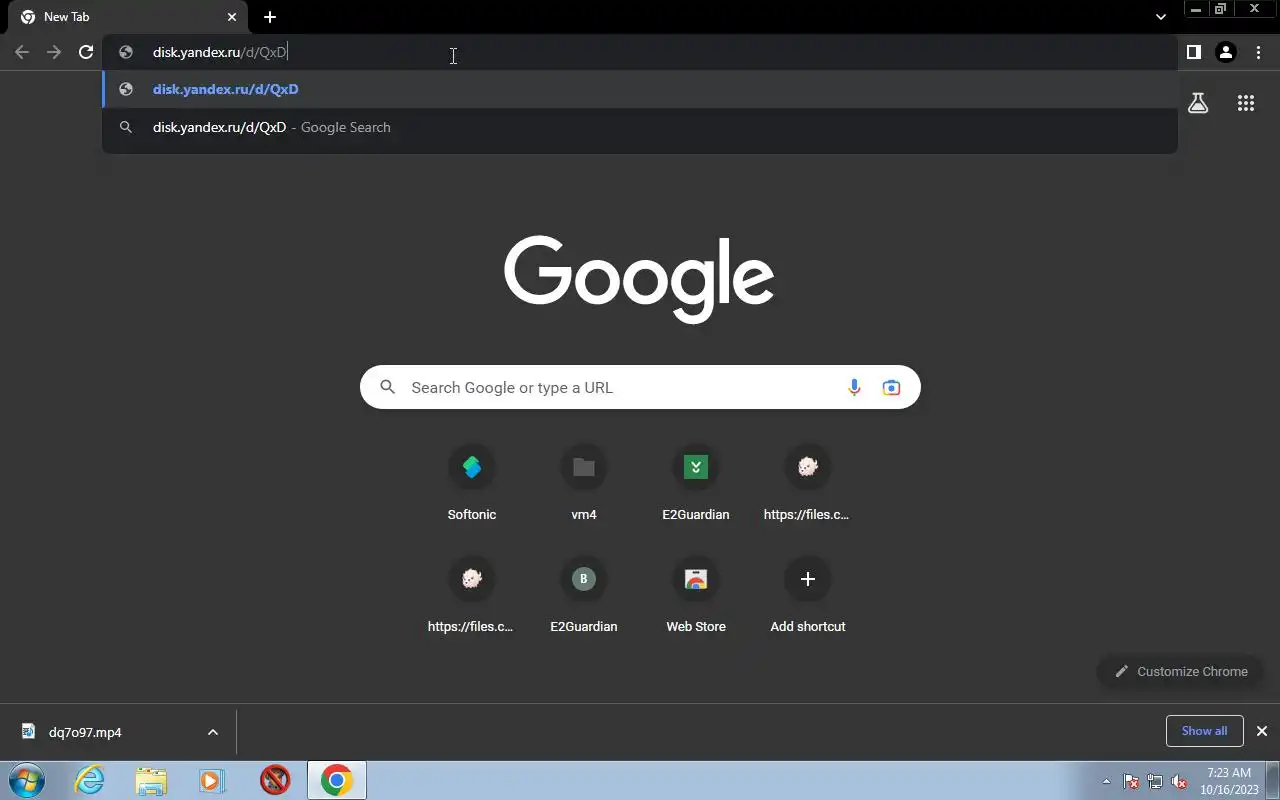1280x800 pixels.
Task: Click the network tray icon
Action: coord(1155,781)
